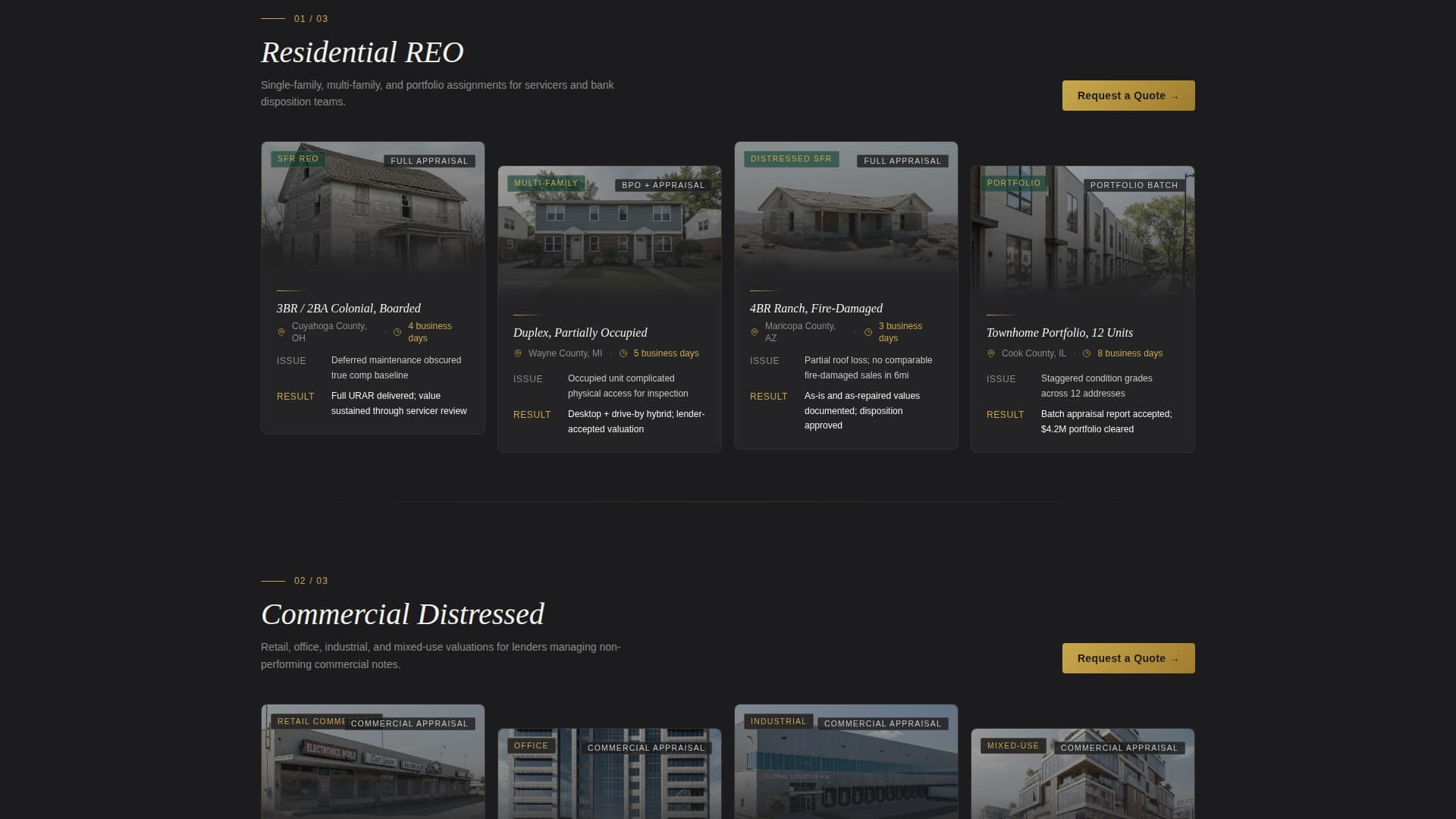Click Request a Quote in Commercial Distressed section

[1128, 657]
